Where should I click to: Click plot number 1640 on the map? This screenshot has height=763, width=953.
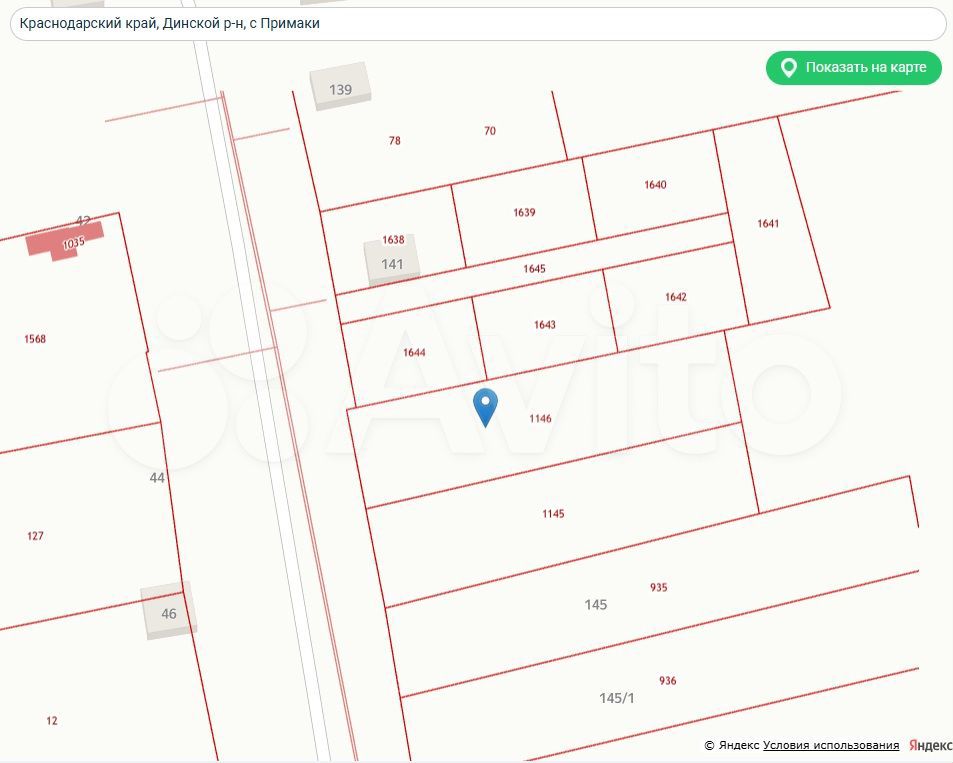tap(655, 185)
